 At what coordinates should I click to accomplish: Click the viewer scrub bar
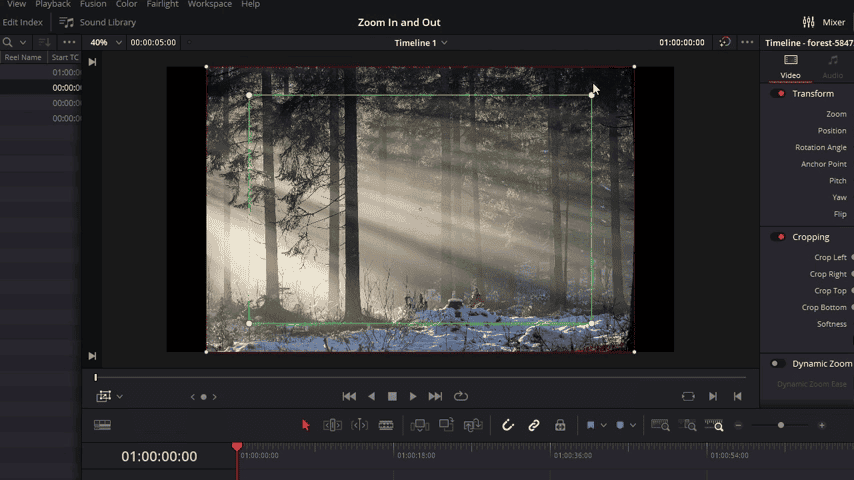420,377
